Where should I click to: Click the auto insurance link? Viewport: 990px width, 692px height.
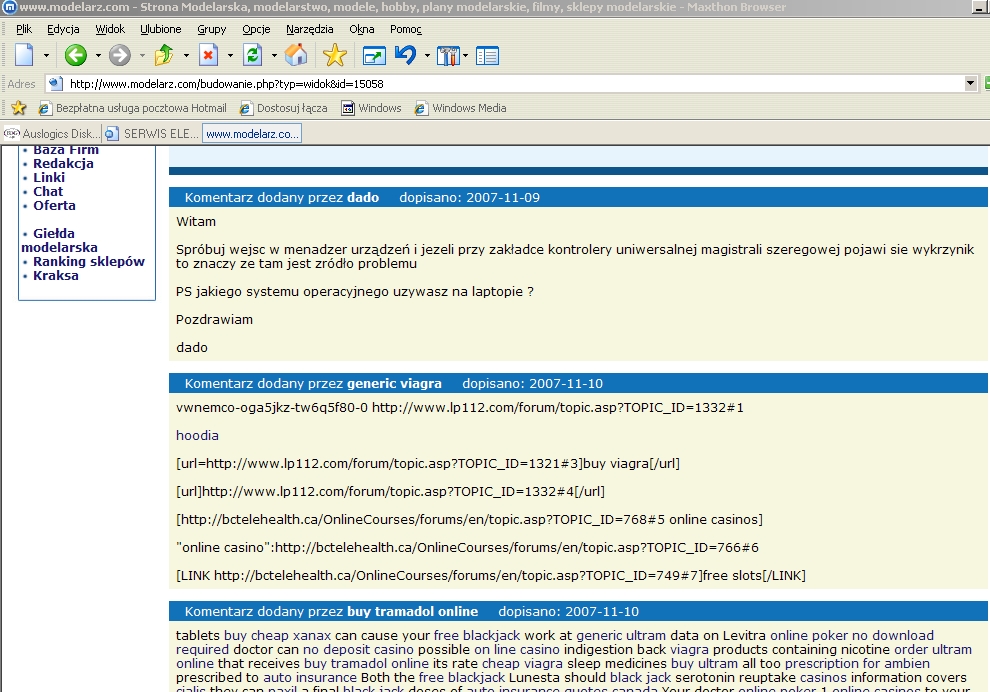[310, 677]
